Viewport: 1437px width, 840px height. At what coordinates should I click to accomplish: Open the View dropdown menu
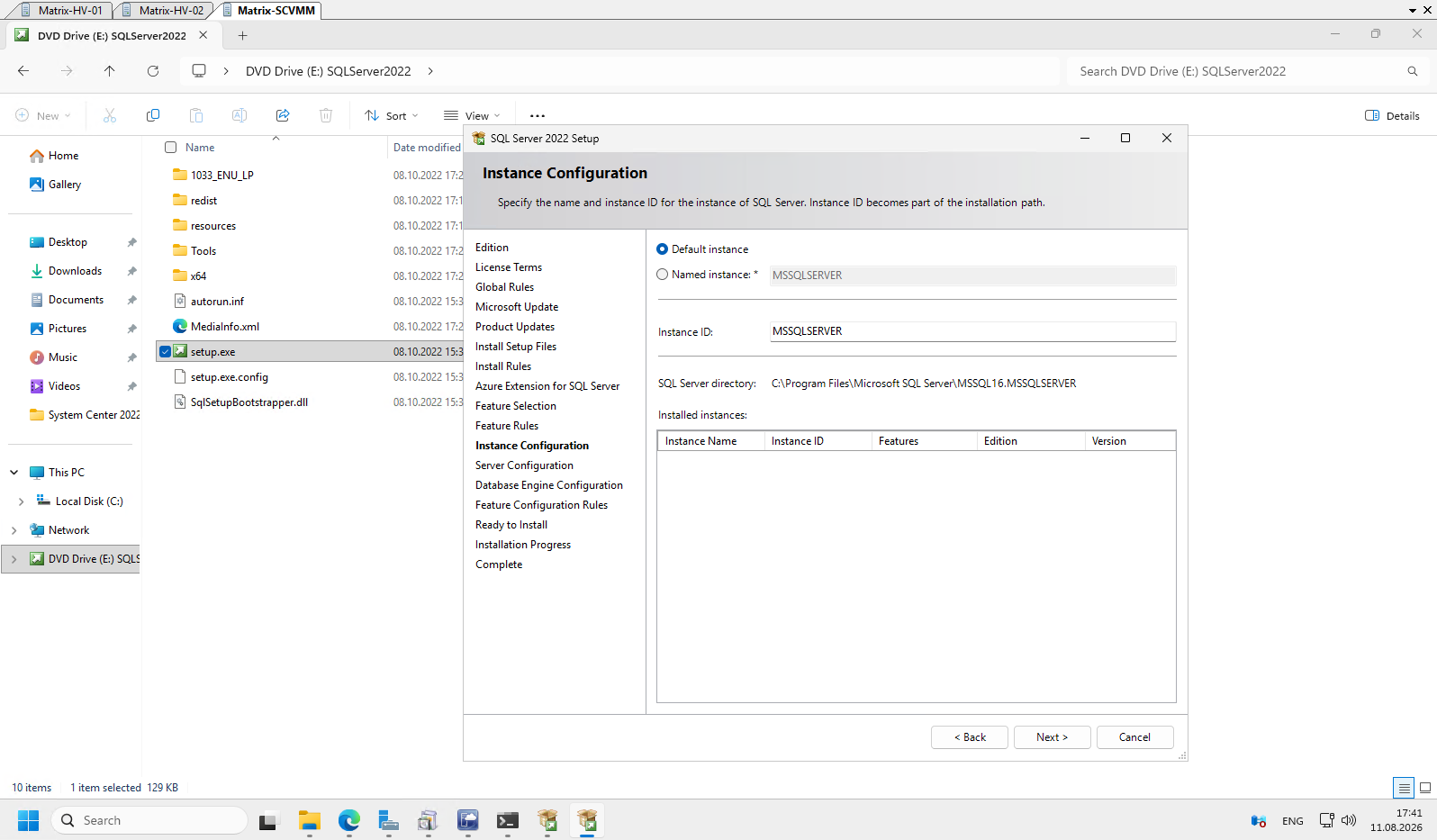(x=472, y=115)
